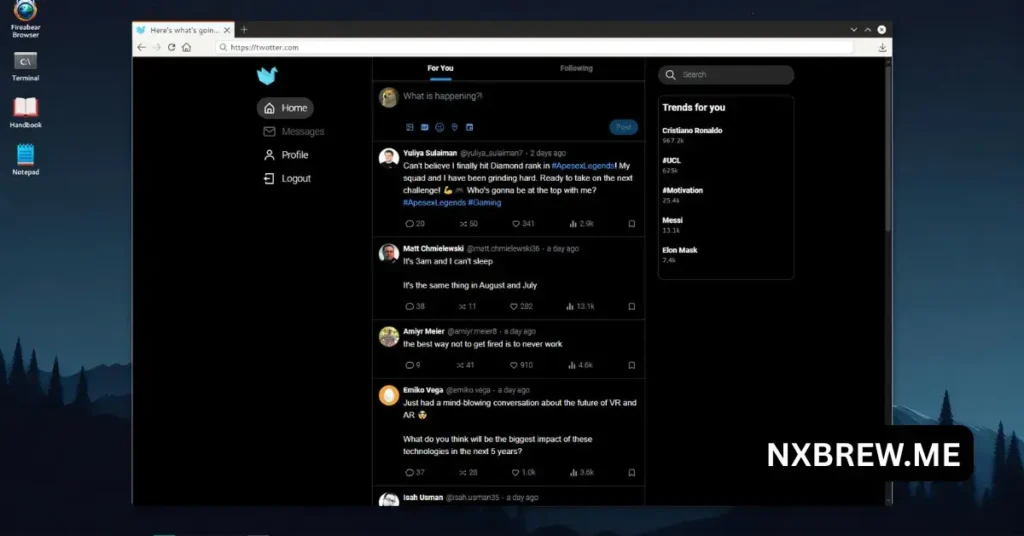Go to Profile in the sidebar
1024x536 pixels.
click(x=294, y=155)
